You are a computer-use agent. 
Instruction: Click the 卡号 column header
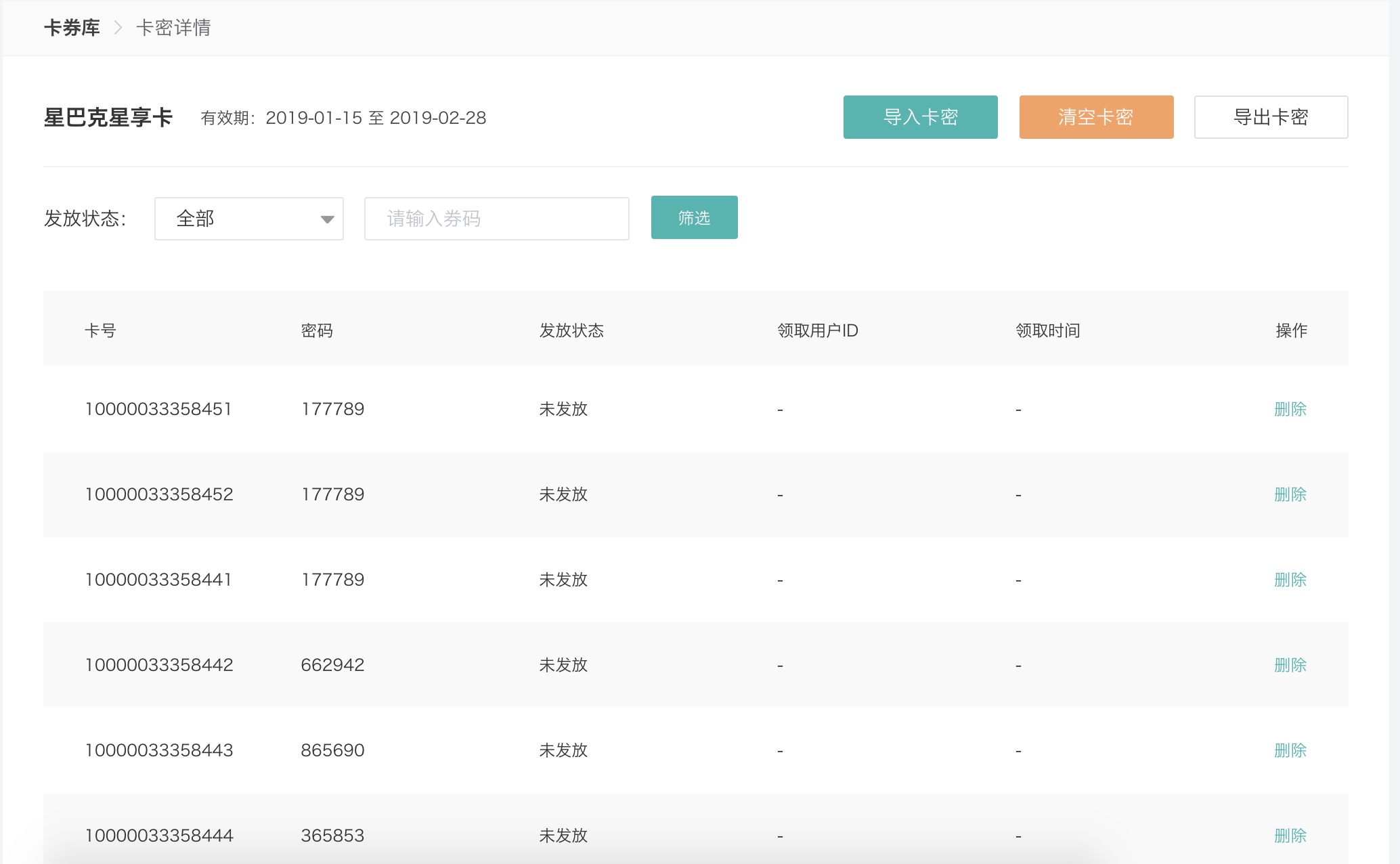[x=100, y=330]
